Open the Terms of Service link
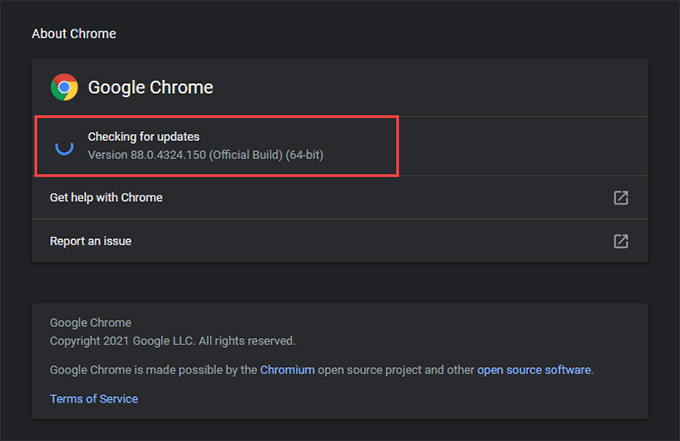The width and height of the screenshot is (680, 441). 94,399
